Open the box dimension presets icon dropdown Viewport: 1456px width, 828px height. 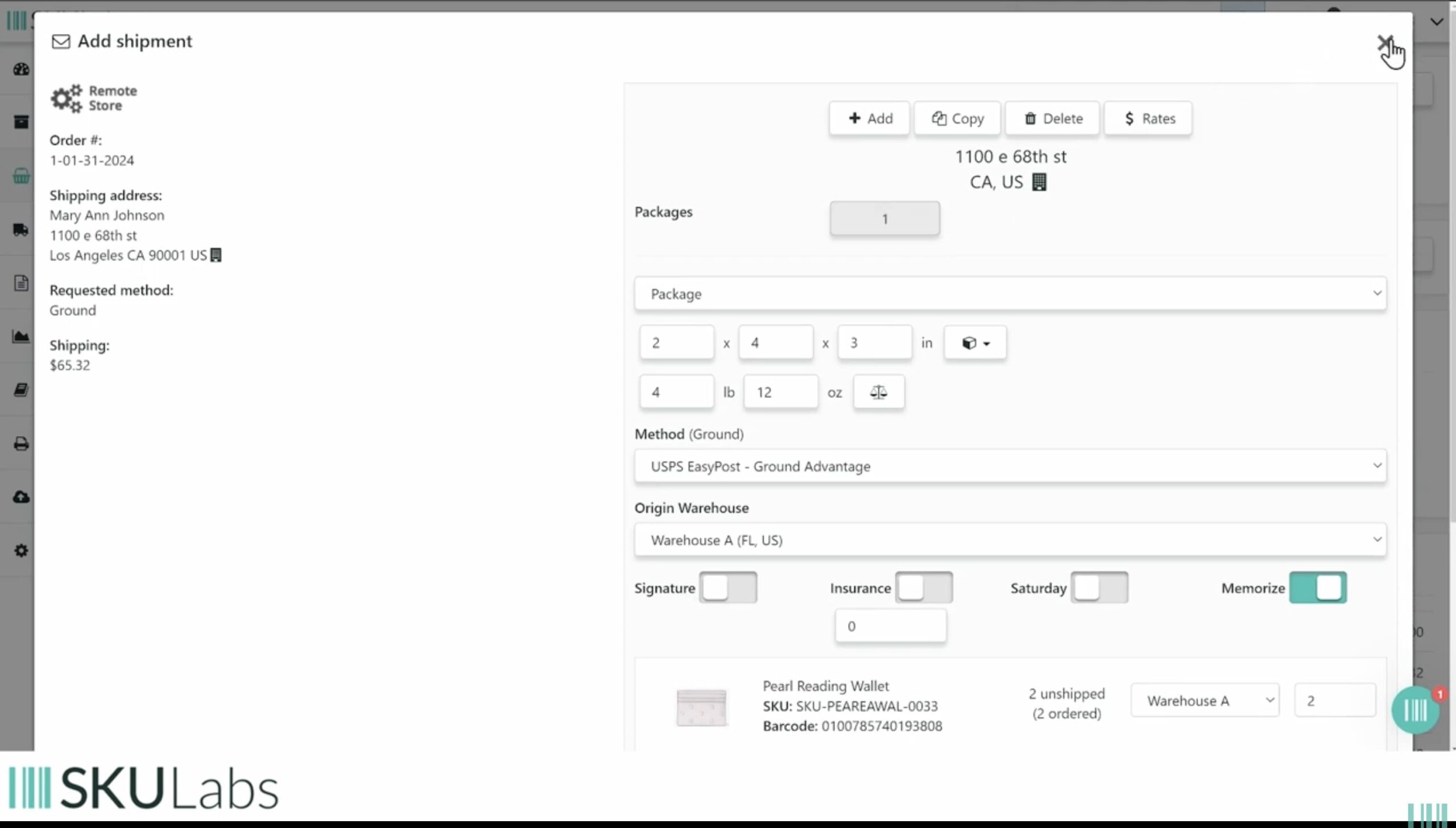975,343
